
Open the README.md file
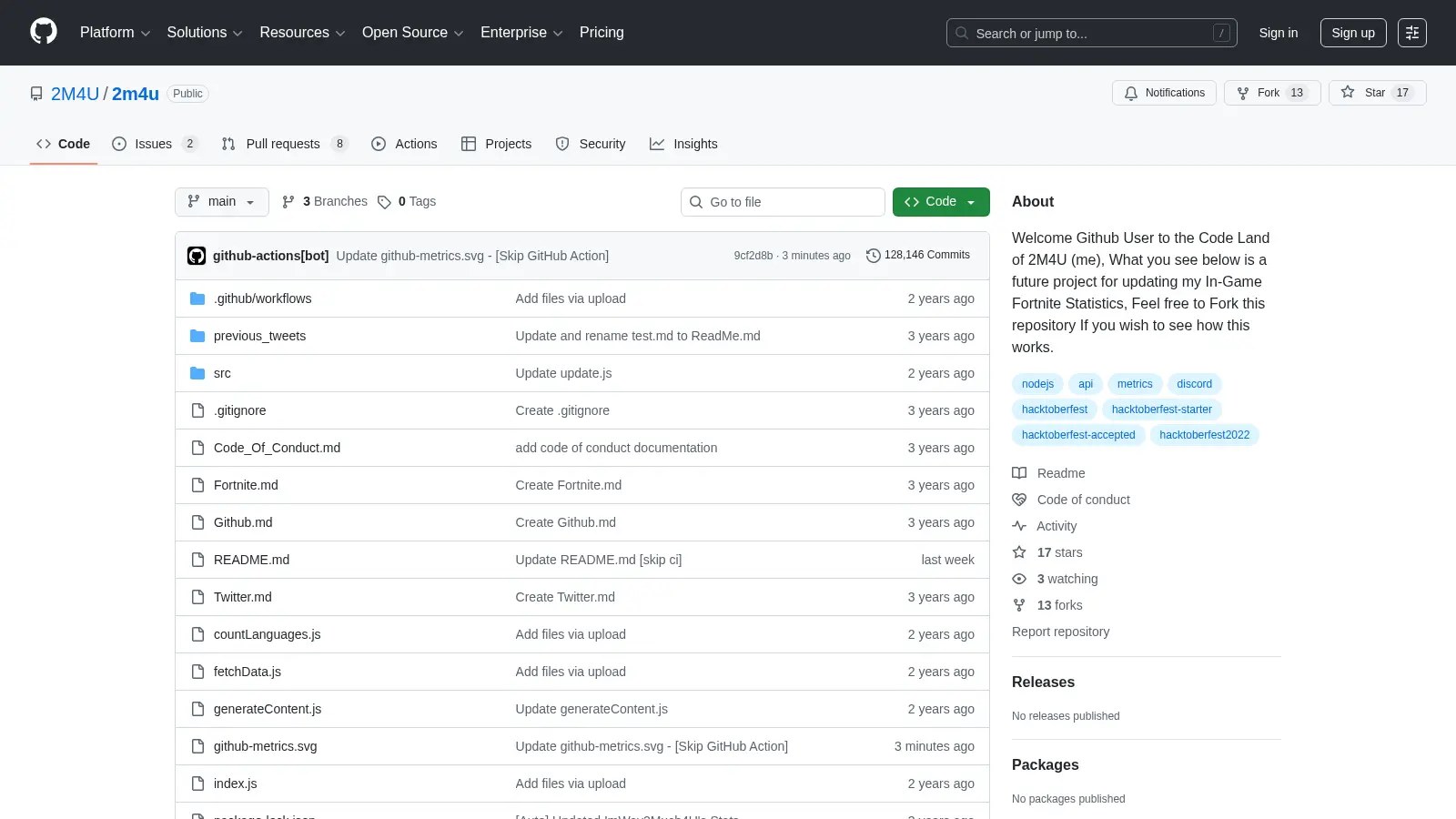pyautogui.click(x=251, y=560)
